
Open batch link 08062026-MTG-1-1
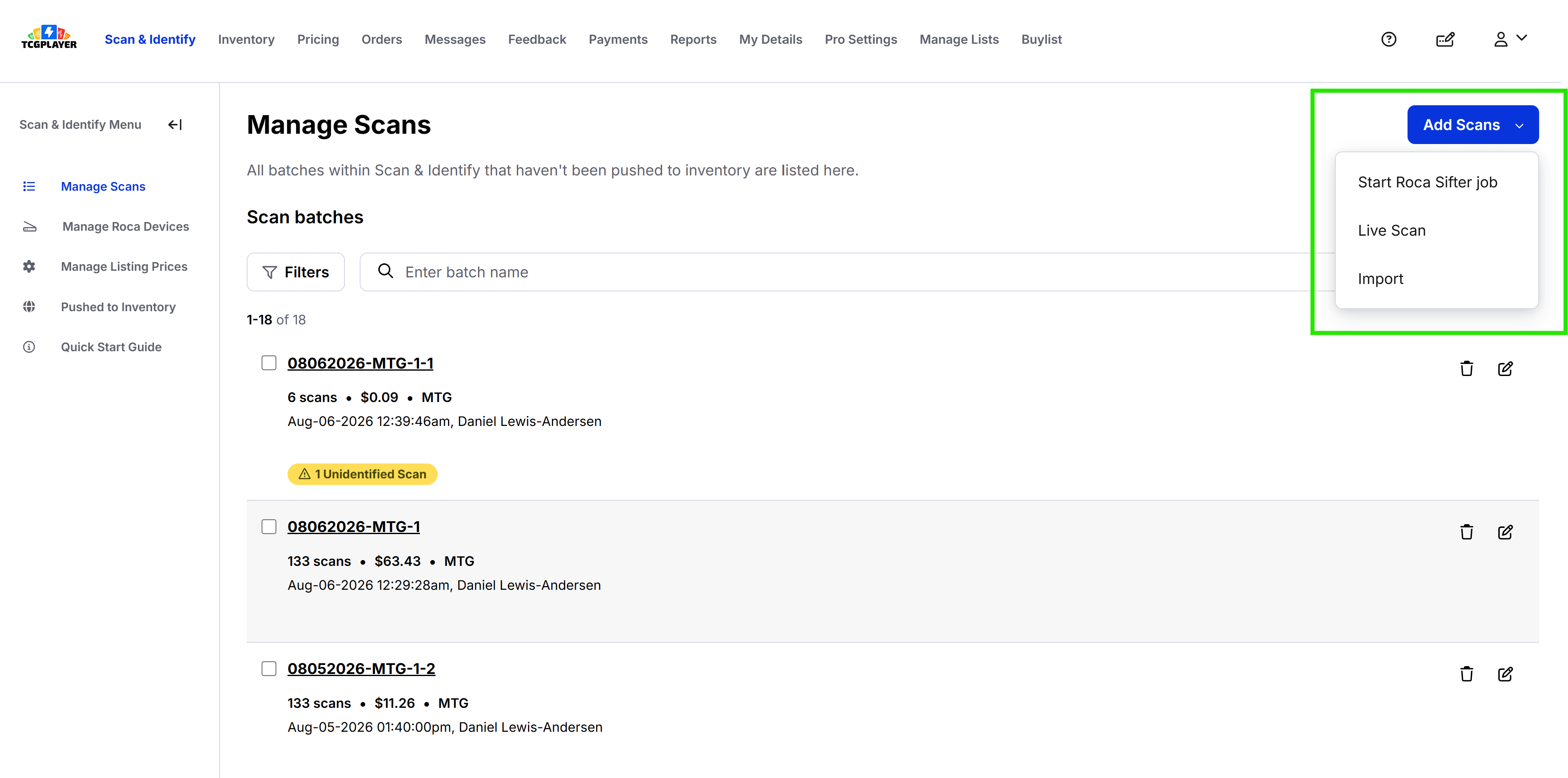pyautogui.click(x=361, y=363)
